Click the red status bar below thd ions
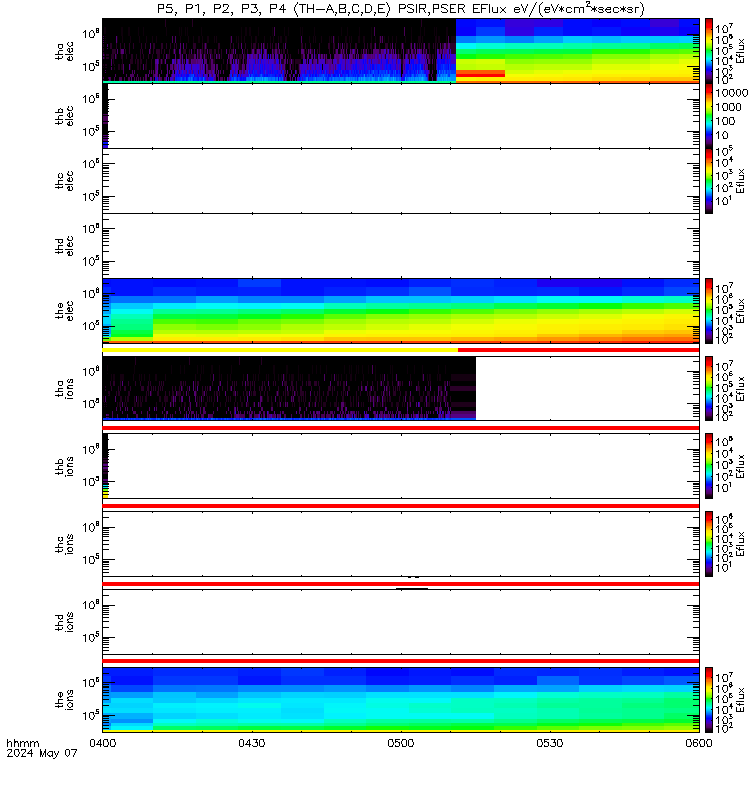This screenshot has height=800, width=750. 401,661
